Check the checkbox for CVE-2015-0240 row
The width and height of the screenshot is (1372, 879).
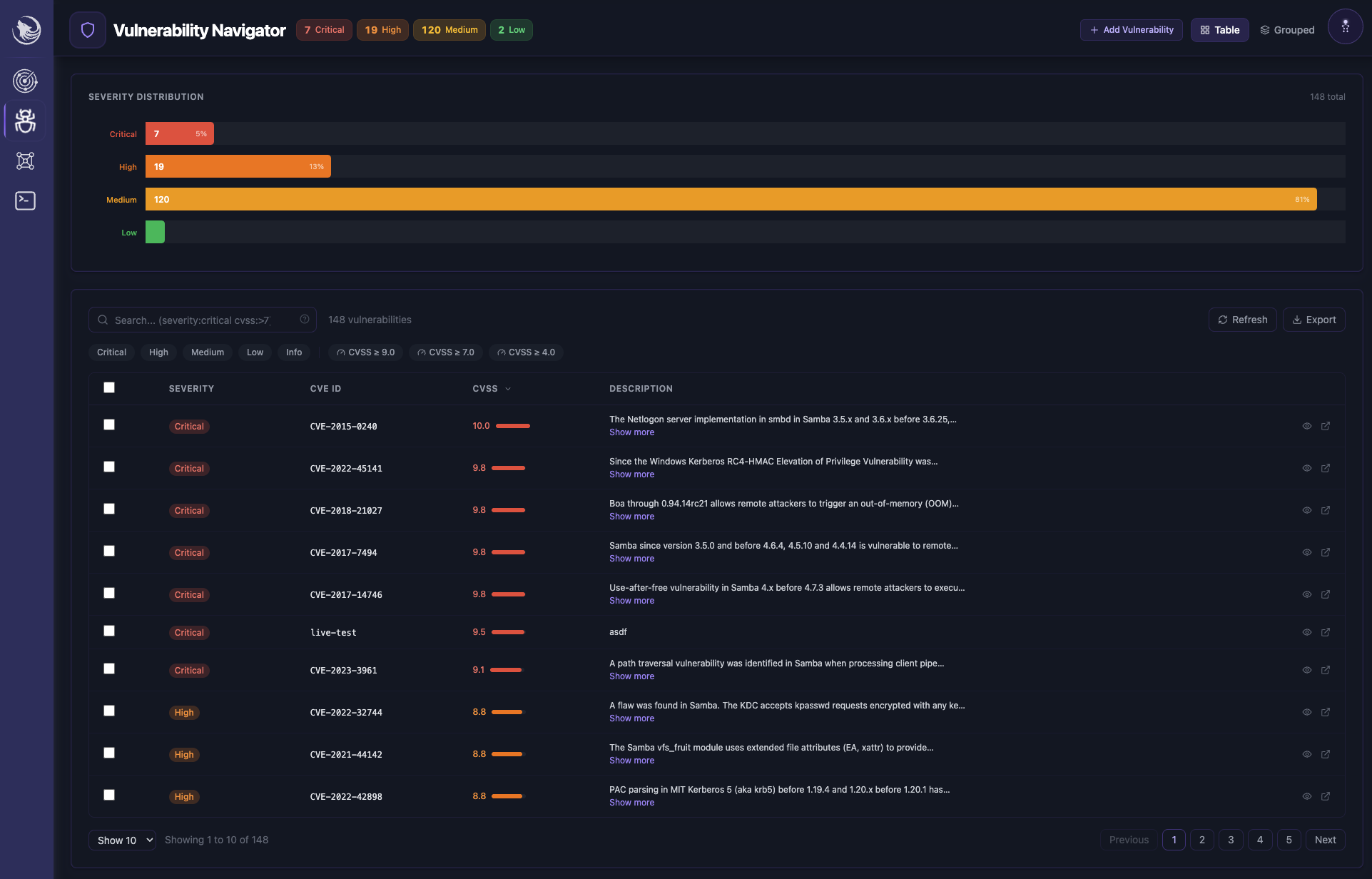[109, 425]
